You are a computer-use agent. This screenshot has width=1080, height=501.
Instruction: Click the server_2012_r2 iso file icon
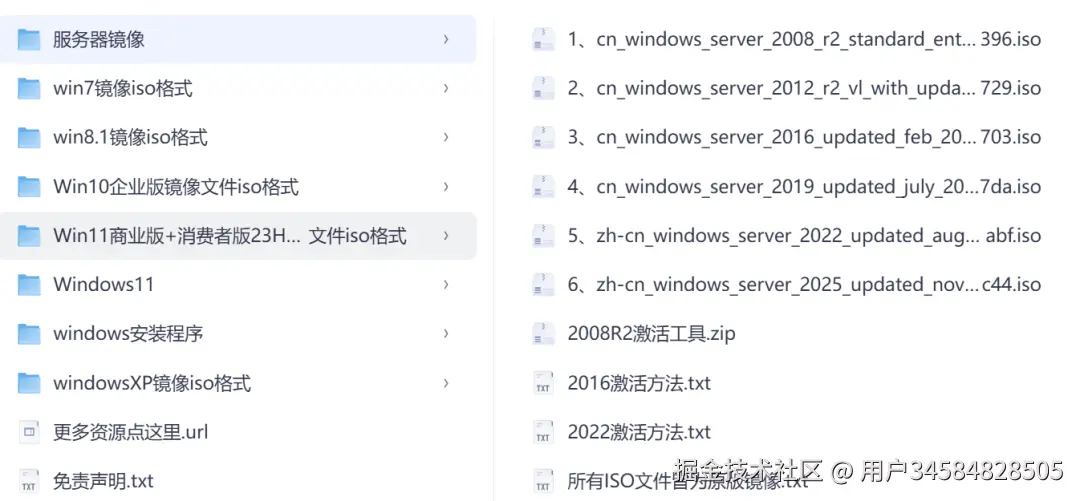point(543,88)
